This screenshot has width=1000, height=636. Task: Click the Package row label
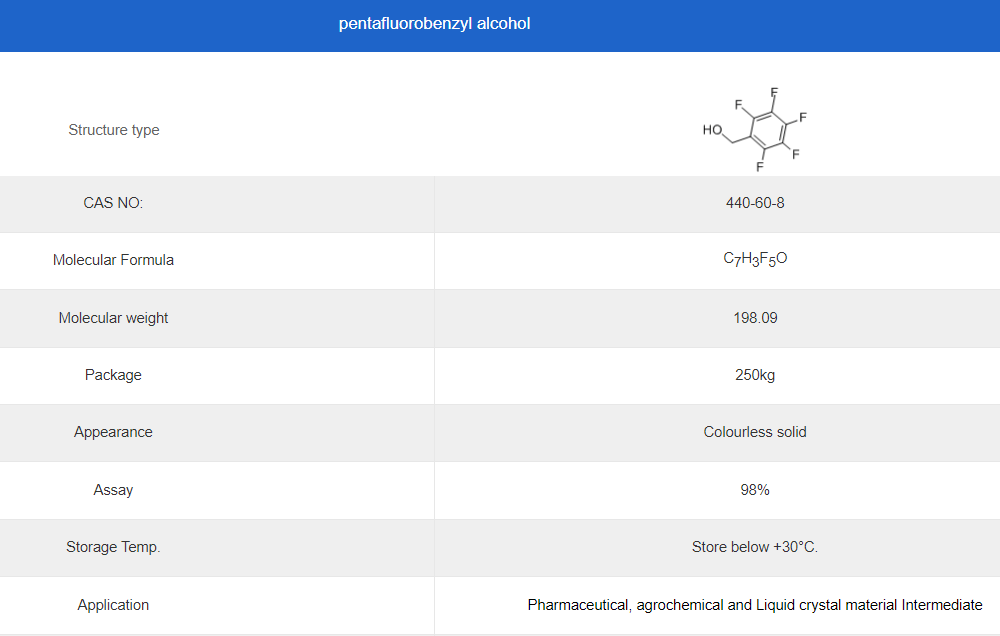point(113,375)
